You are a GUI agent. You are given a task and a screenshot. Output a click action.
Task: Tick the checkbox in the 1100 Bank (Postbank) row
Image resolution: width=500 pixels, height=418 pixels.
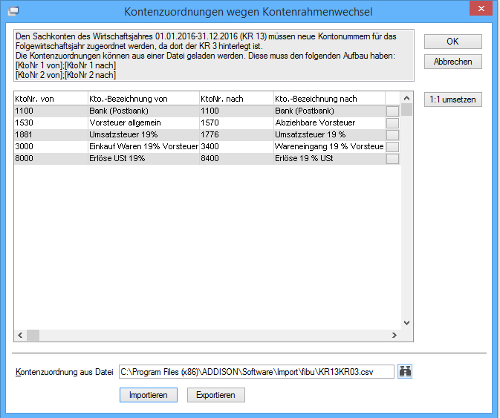392,111
